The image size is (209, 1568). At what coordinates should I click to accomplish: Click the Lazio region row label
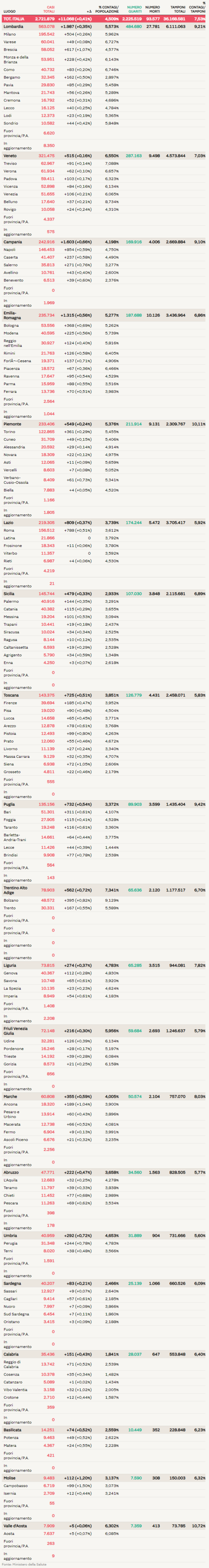(9, 522)
